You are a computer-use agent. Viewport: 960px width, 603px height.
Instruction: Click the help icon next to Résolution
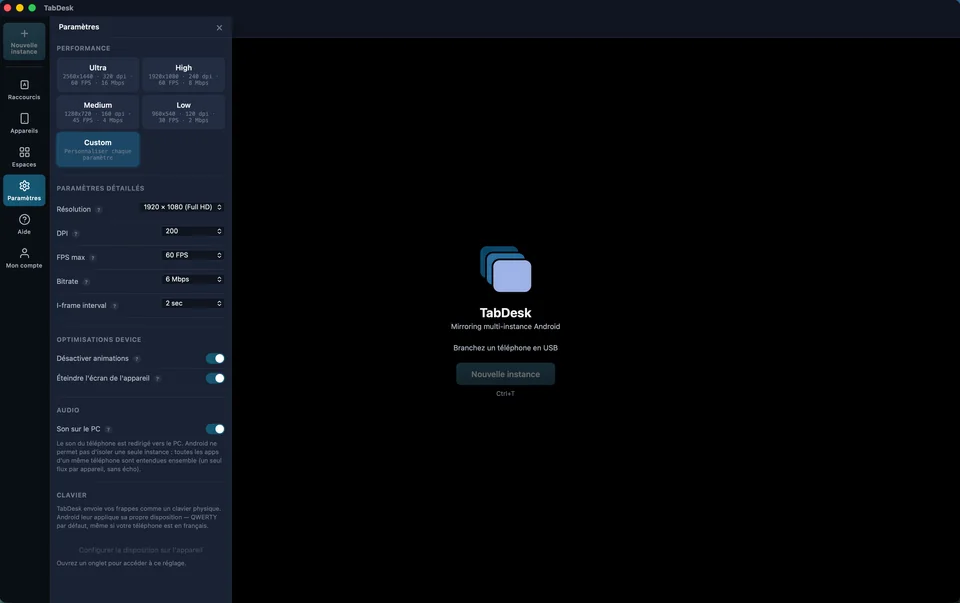(99, 210)
